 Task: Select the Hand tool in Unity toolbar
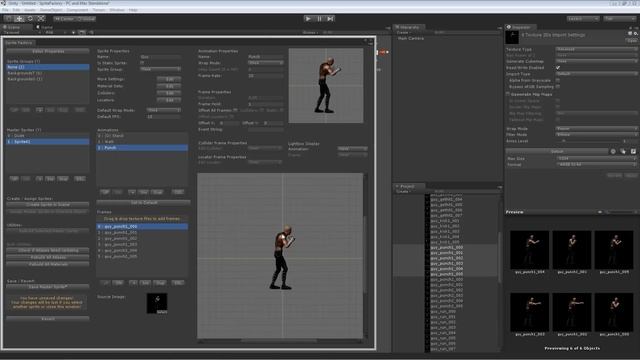coord(8,18)
